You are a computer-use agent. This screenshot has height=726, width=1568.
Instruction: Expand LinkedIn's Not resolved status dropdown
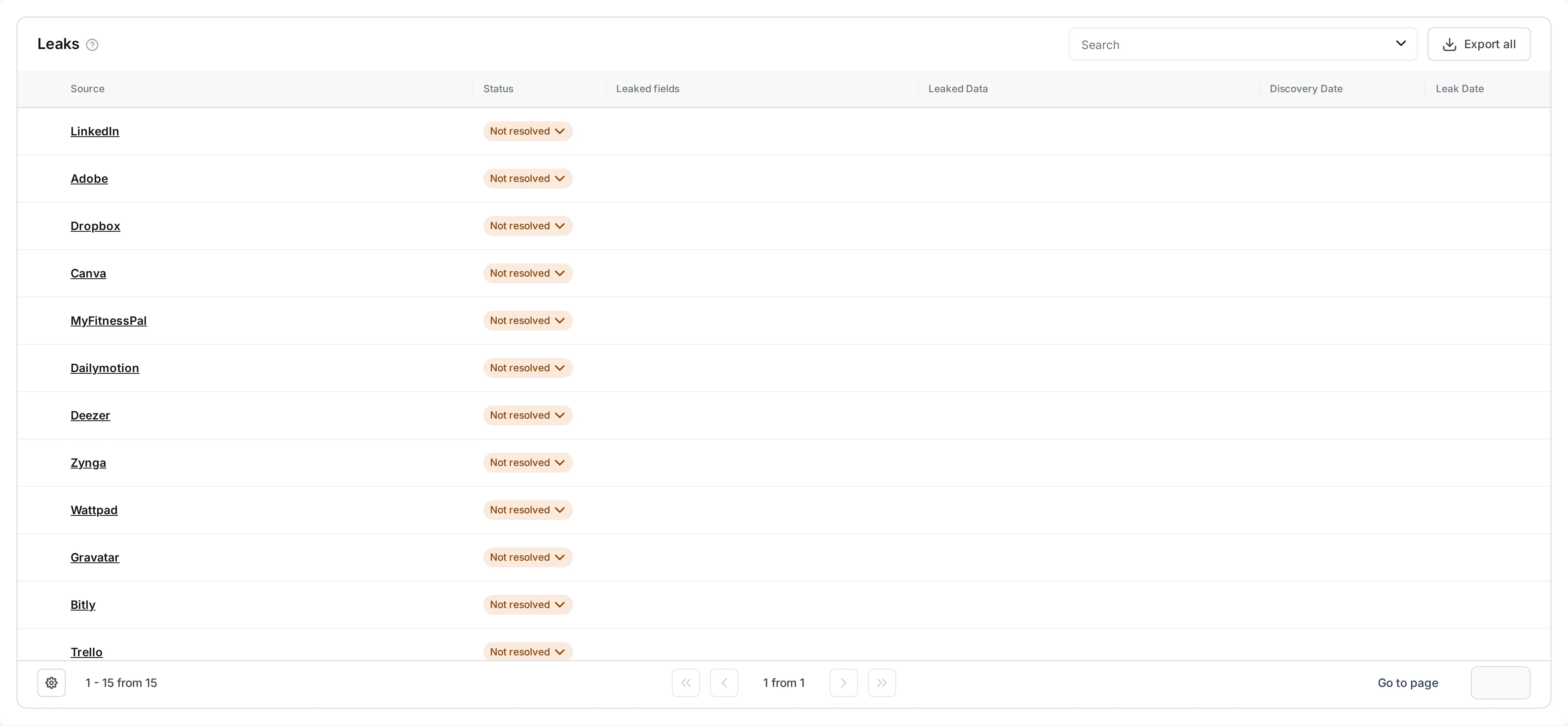click(x=527, y=131)
